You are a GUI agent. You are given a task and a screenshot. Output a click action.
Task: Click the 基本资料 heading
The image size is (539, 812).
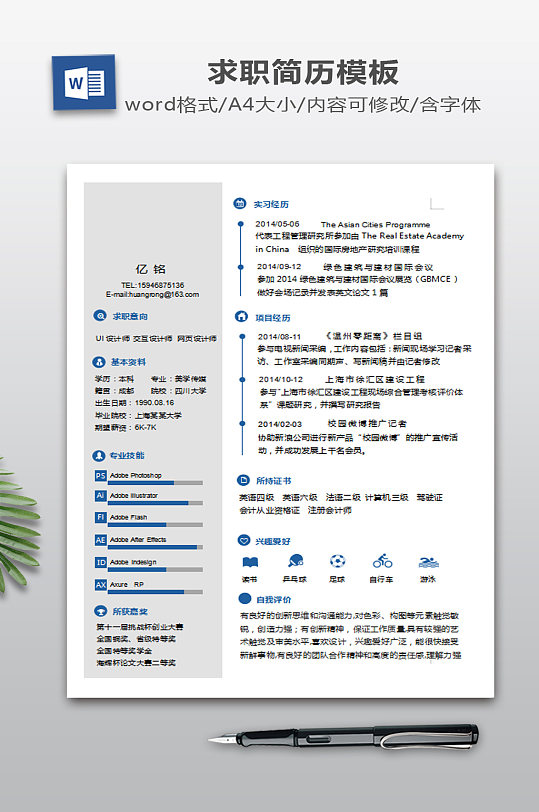click(x=128, y=361)
